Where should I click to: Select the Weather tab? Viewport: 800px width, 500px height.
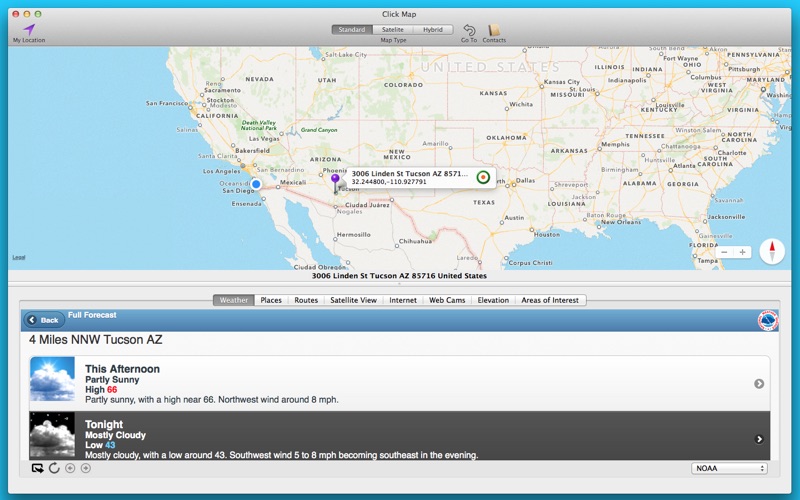[234, 300]
